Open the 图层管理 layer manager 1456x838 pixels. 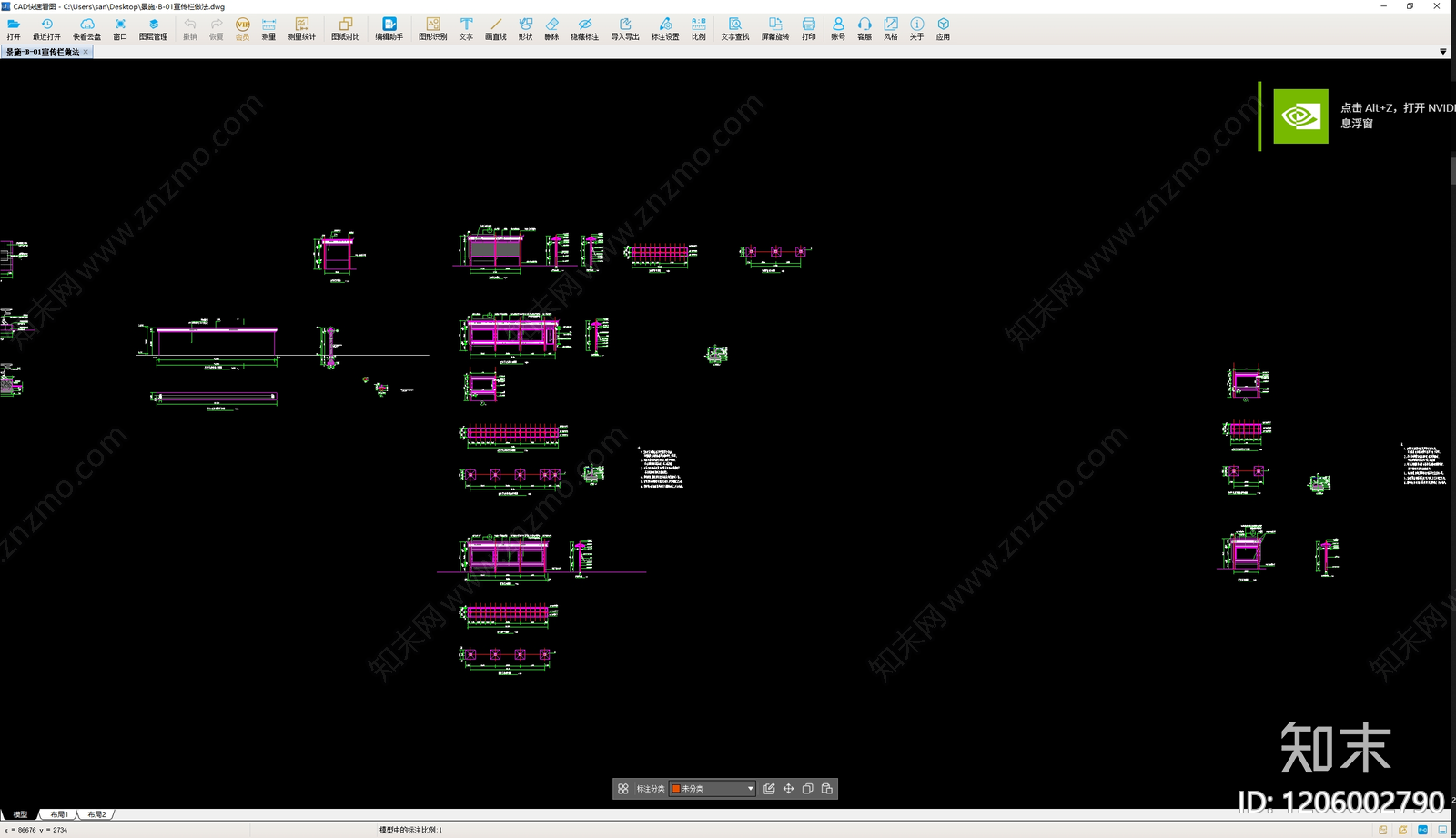[x=153, y=29]
